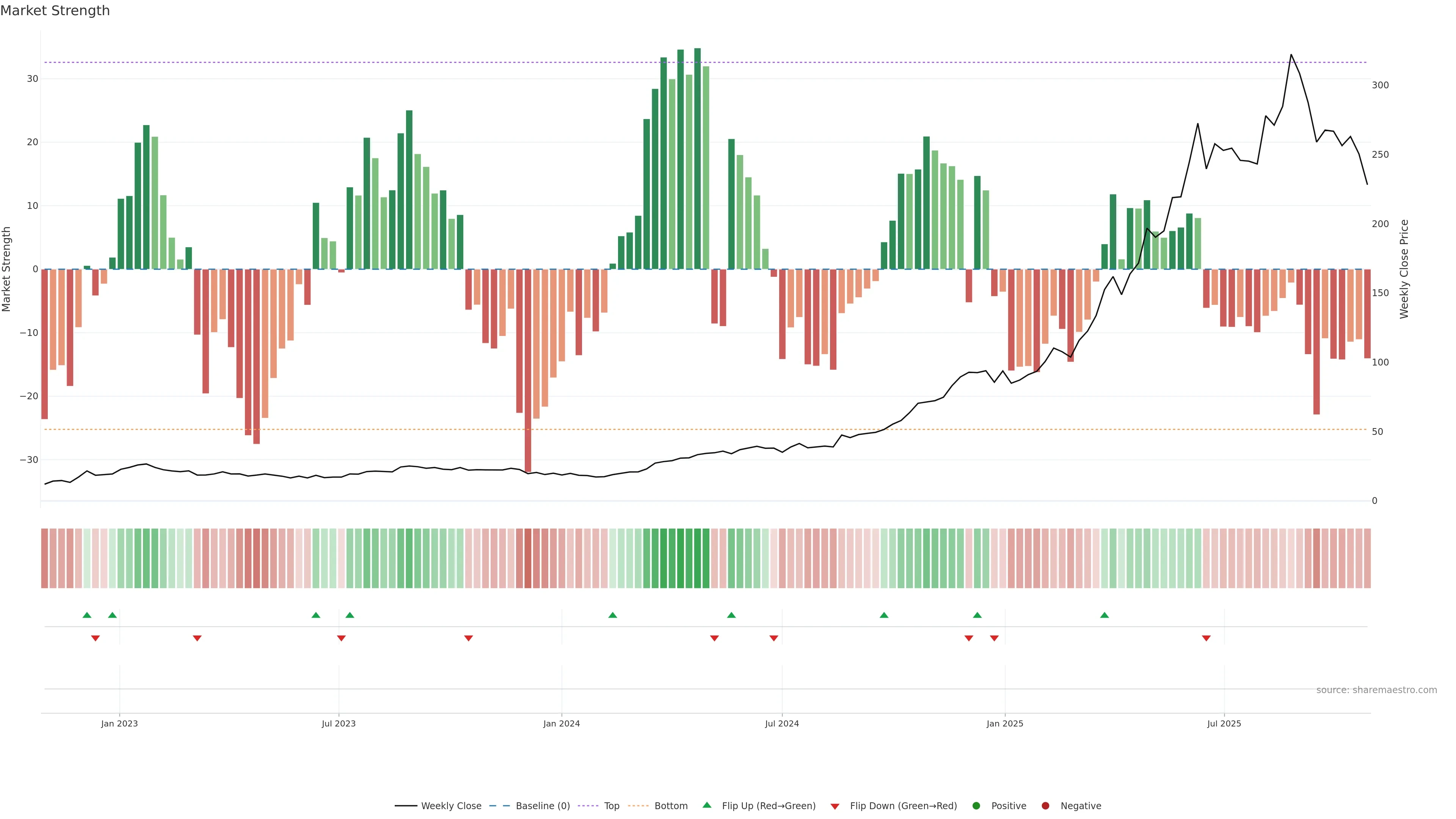The image size is (1456, 819).
Task: Click the green Flip Up triangle in legend
Action: coord(706,805)
